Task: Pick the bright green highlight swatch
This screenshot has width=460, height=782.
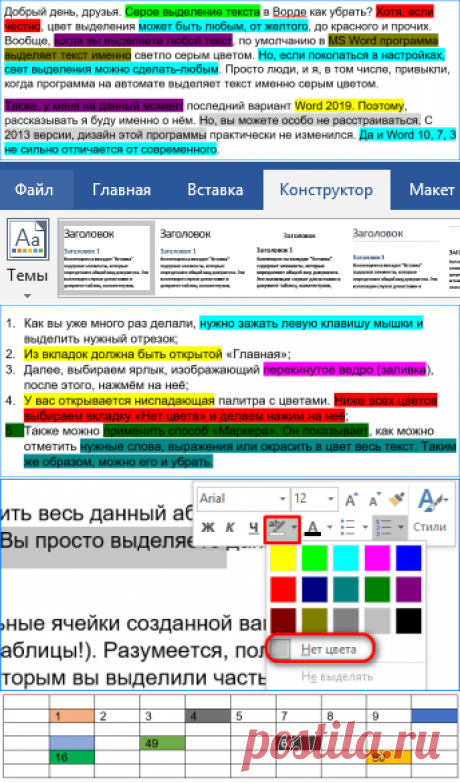Action: click(314, 558)
